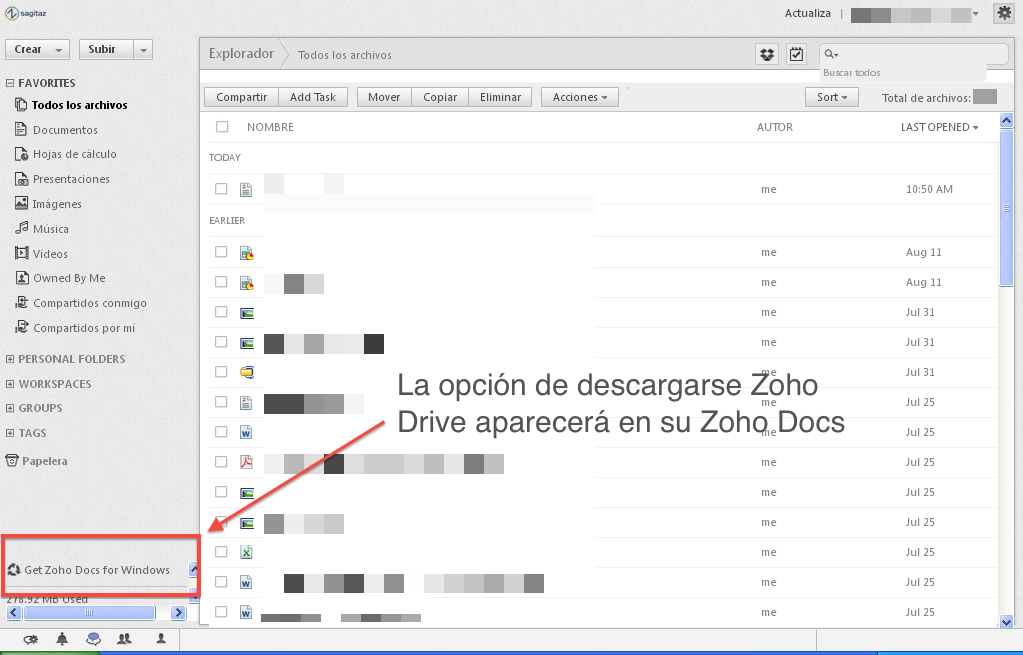Select Todos los archivos in Favorites
Viewport: 1023px width, 655px height.
click(x=78, y=105)
